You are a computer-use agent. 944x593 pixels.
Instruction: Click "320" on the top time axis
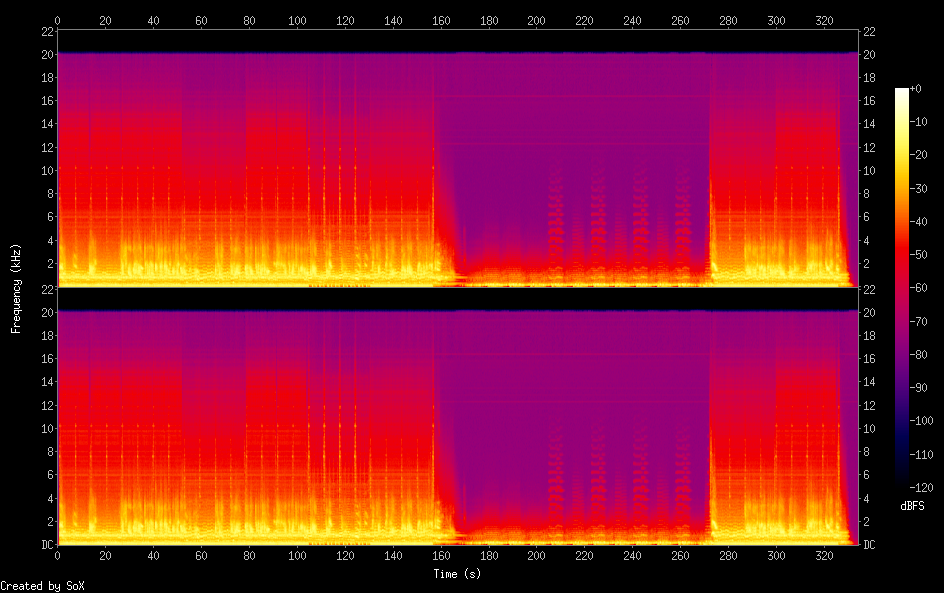click(x=824, y=20)
